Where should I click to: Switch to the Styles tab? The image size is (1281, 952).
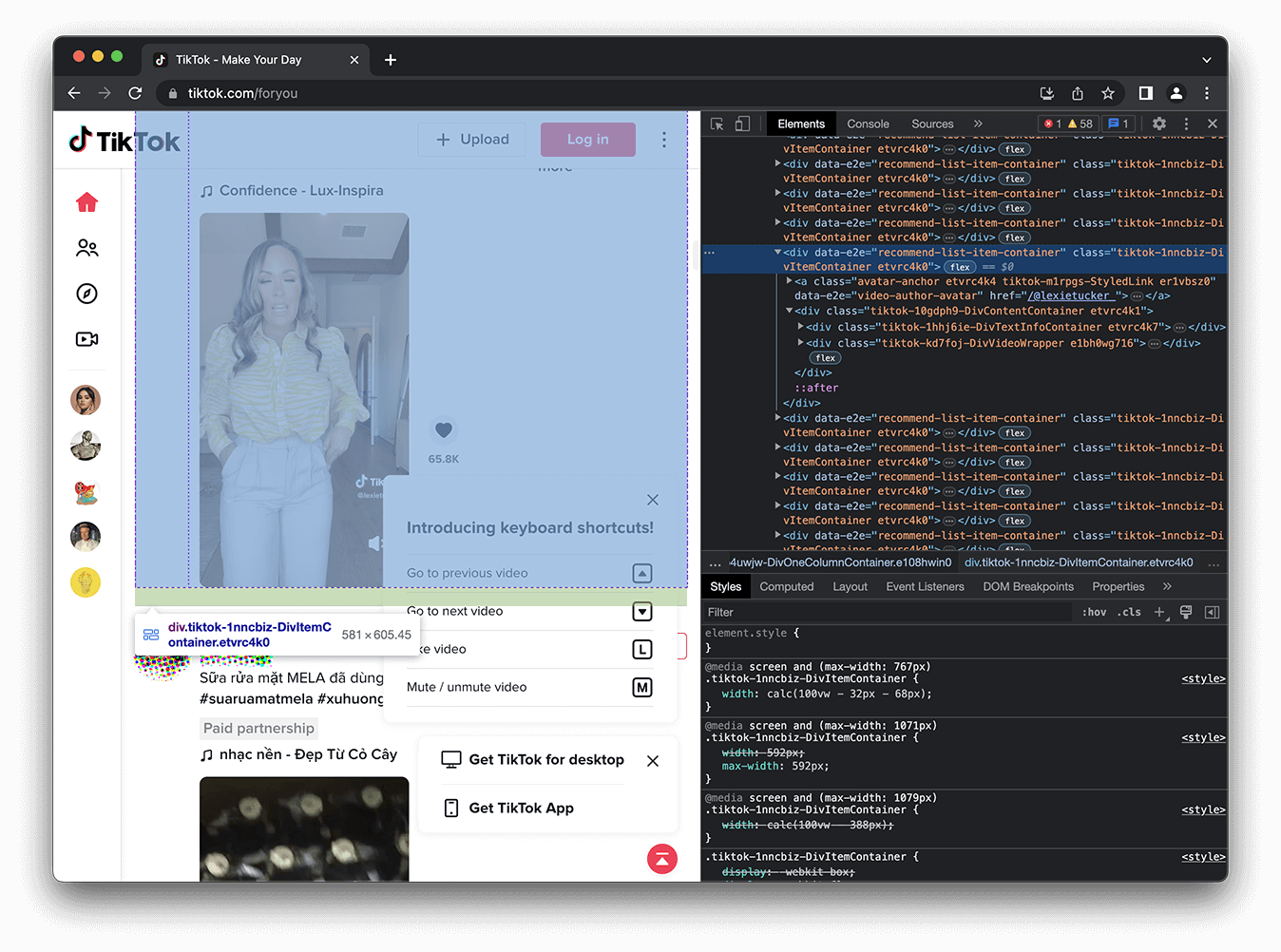click(x=725, y=587)
